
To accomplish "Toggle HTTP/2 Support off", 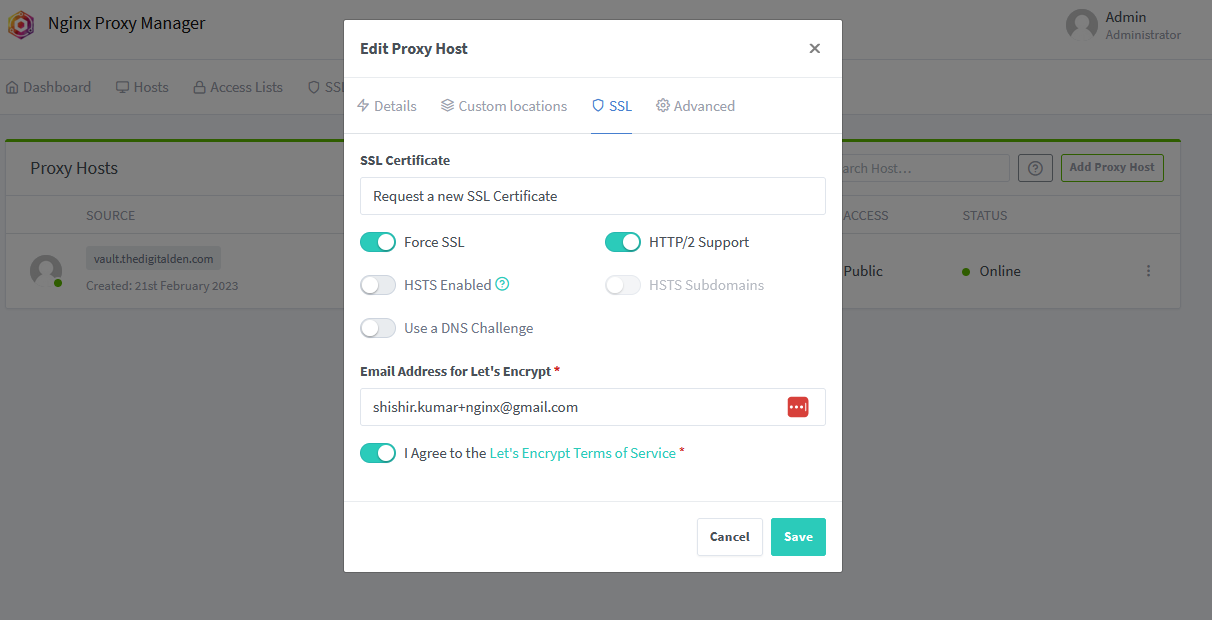I will tap(623, 241).
